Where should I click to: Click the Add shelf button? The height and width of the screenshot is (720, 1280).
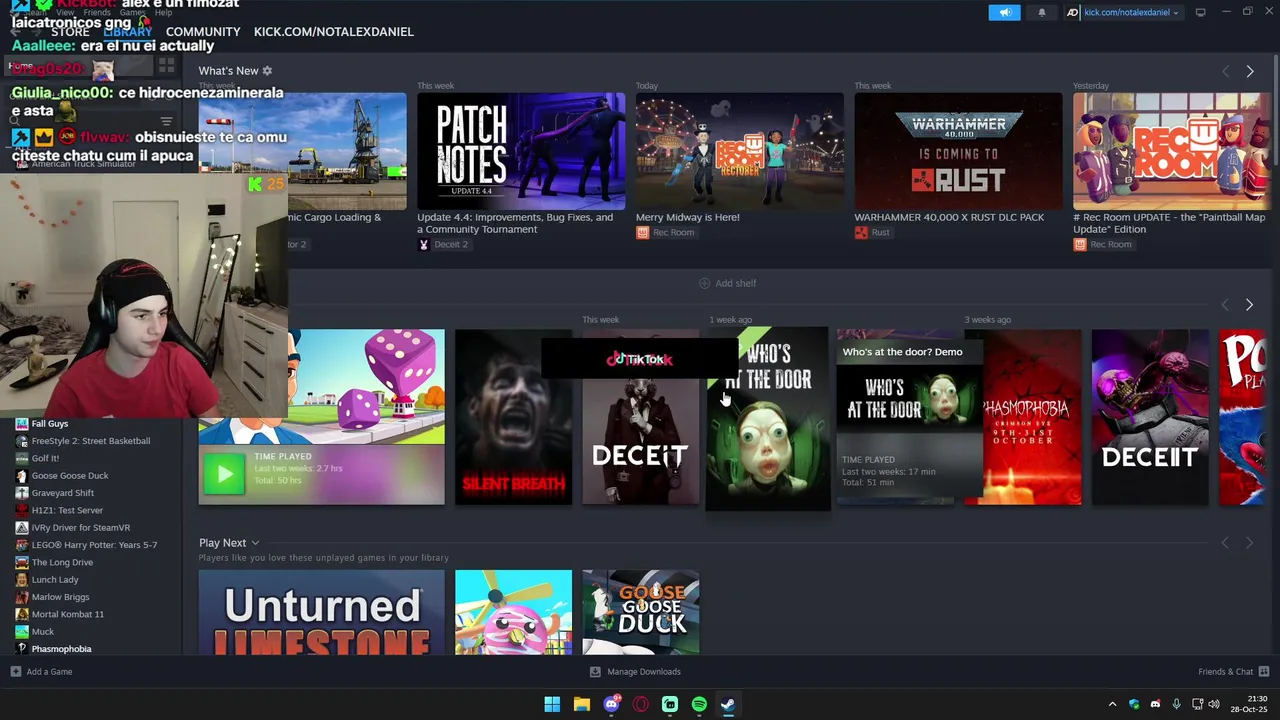(x=727, y=283)
